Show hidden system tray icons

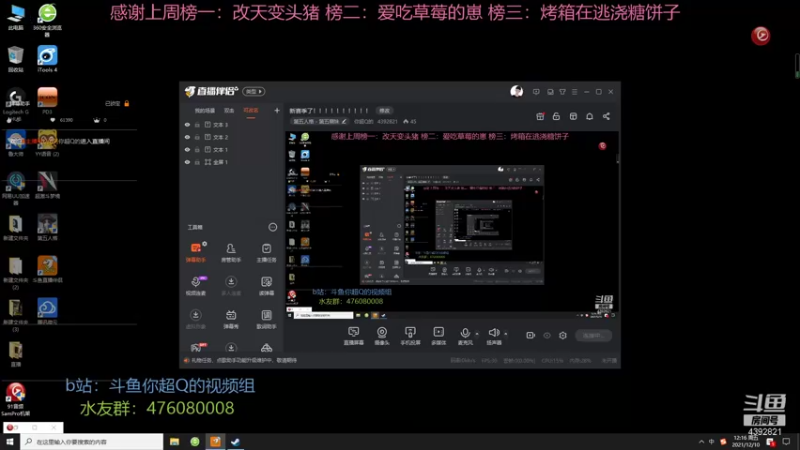tap(701, 442)
